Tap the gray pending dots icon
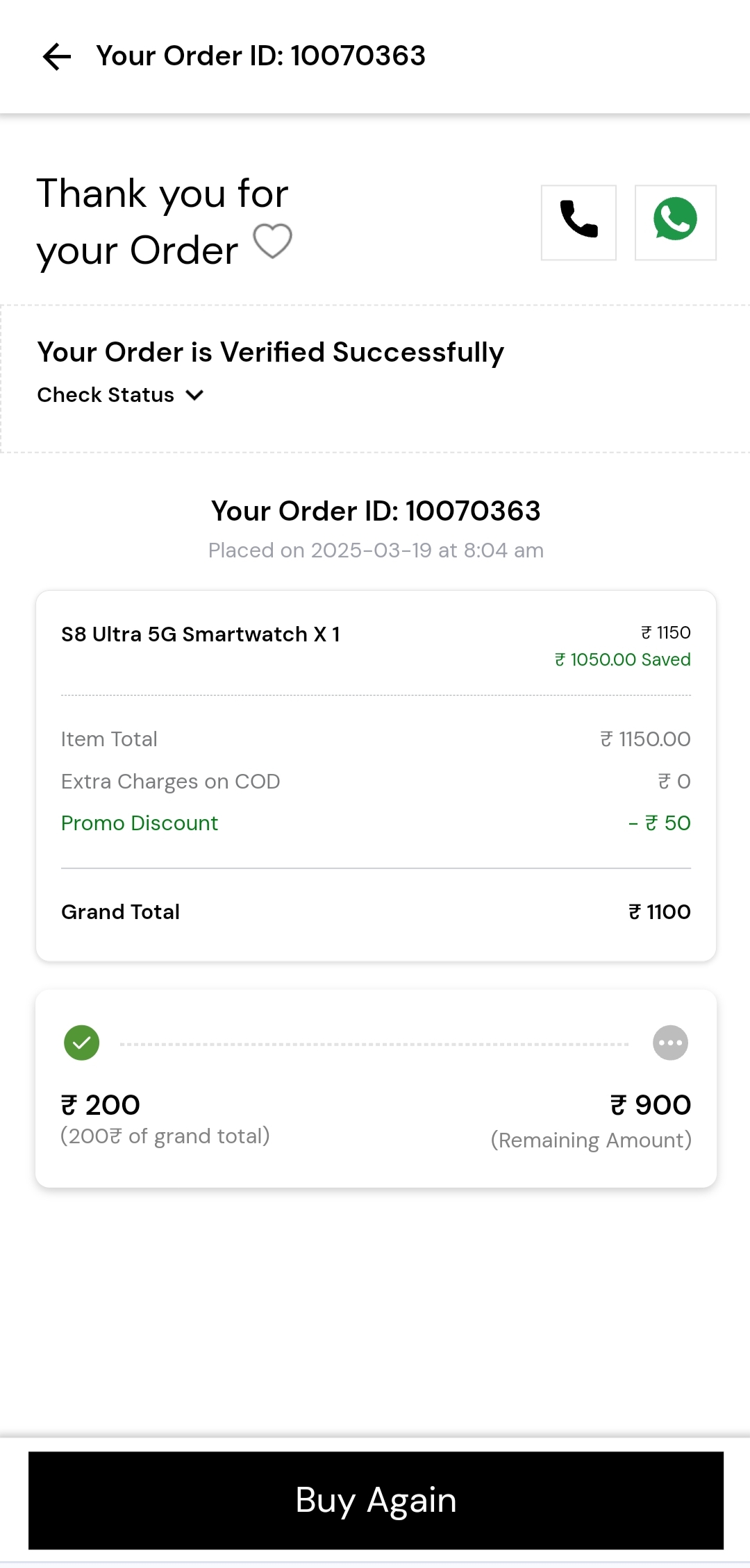750x1568 pixels. [x=670, y=1043]
